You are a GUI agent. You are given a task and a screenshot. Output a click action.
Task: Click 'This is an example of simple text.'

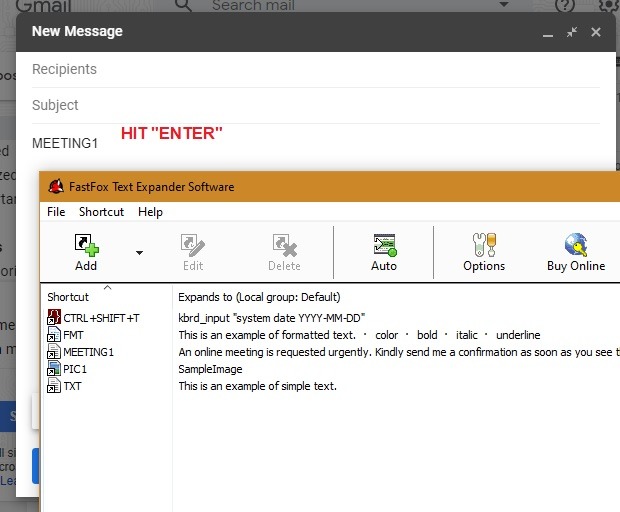pyautogui.click(x=257, y=386)
